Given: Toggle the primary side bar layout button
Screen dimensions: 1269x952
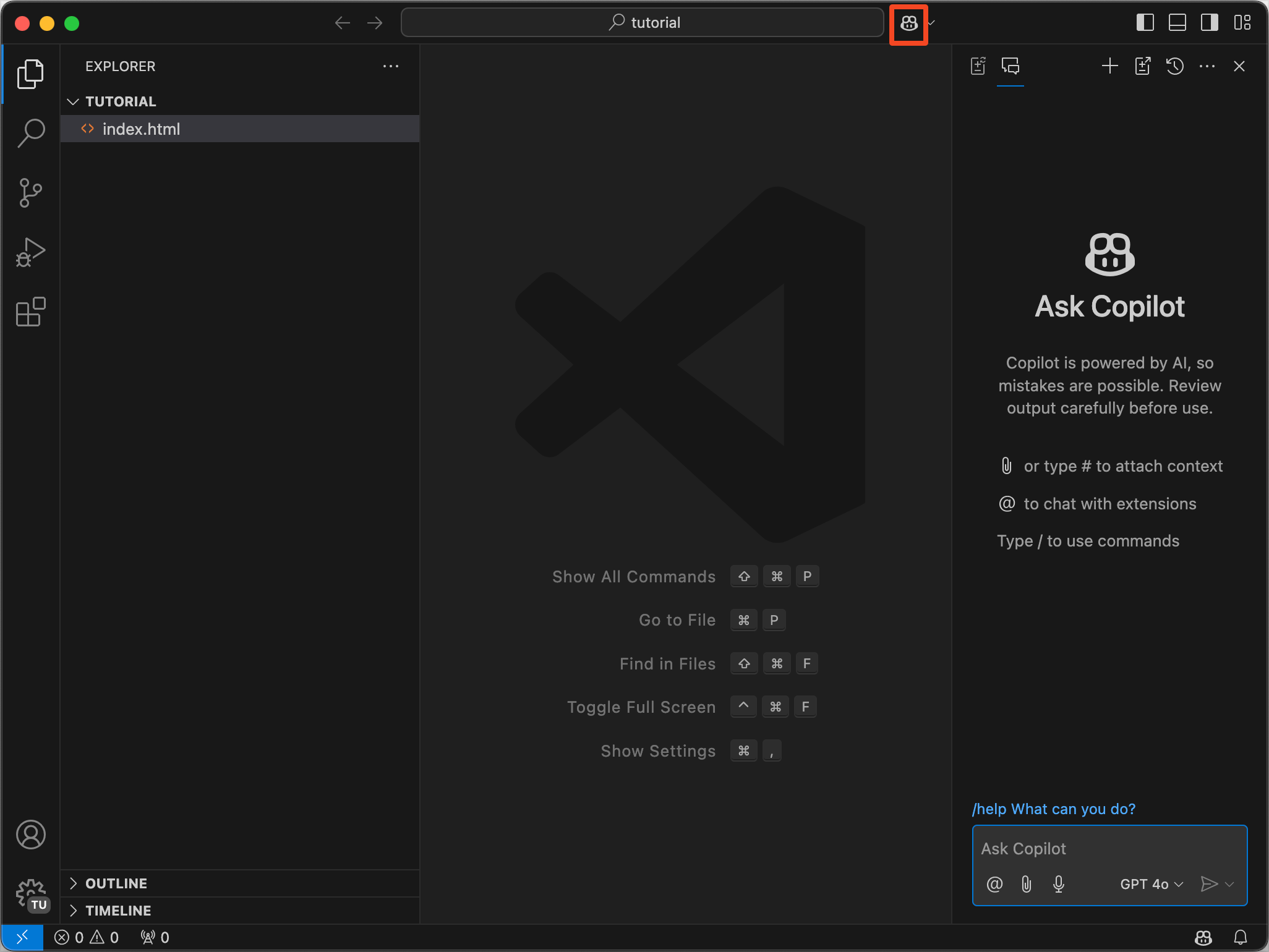Looking at the screenshot, I should click(x=1145, y=23).
